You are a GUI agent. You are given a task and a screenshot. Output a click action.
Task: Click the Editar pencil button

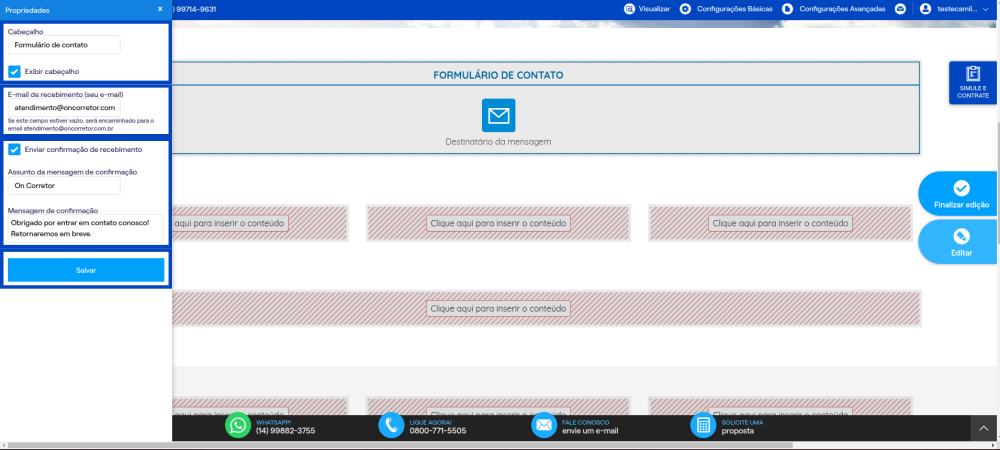tap(960, 242)
